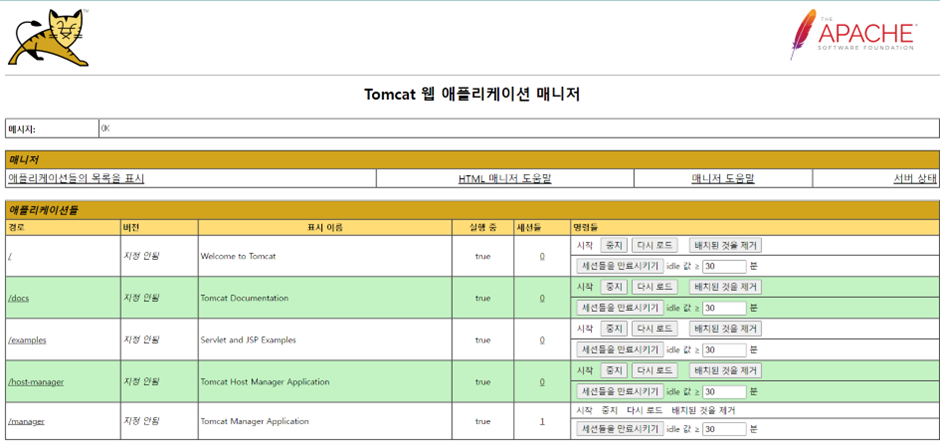This screenshot has height=448, width=940.
Task: Open 서버 상태 link
Action: [914, 178]
